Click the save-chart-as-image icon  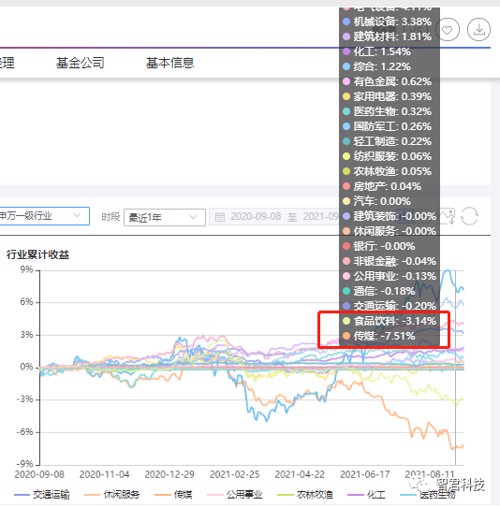pos(447,216)
